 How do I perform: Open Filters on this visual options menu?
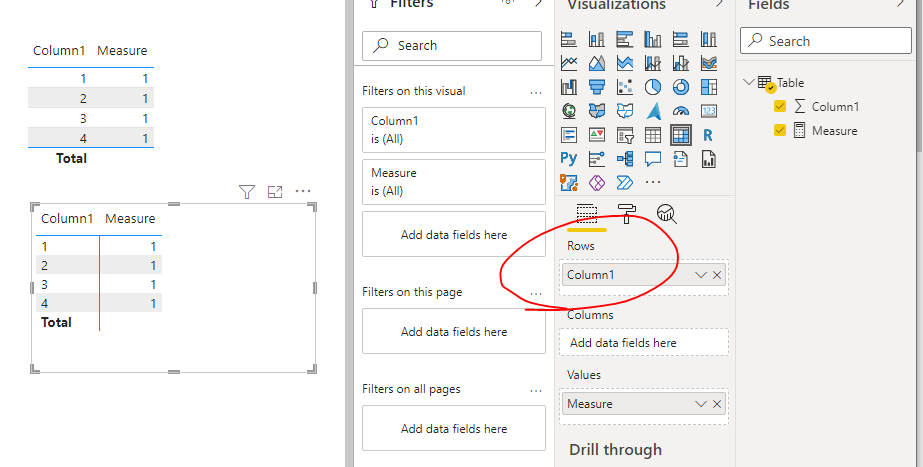click(536, 92)
